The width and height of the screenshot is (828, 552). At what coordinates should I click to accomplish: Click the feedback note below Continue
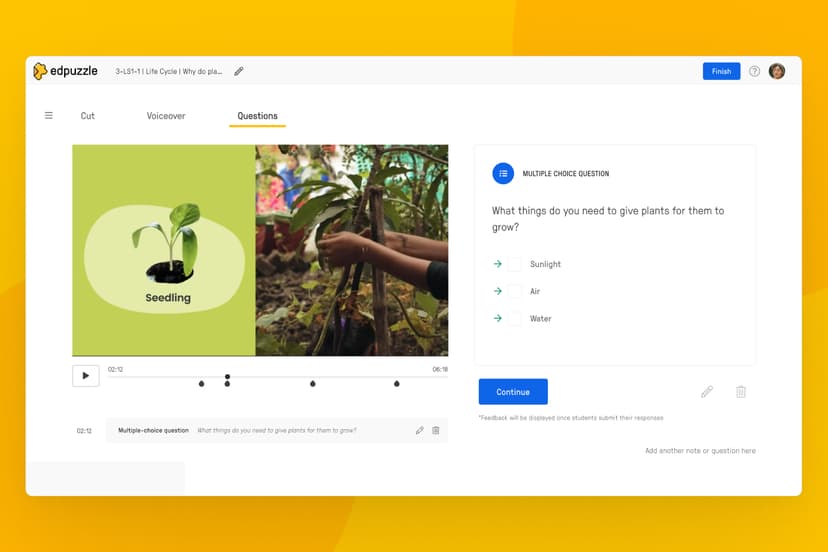571,418
